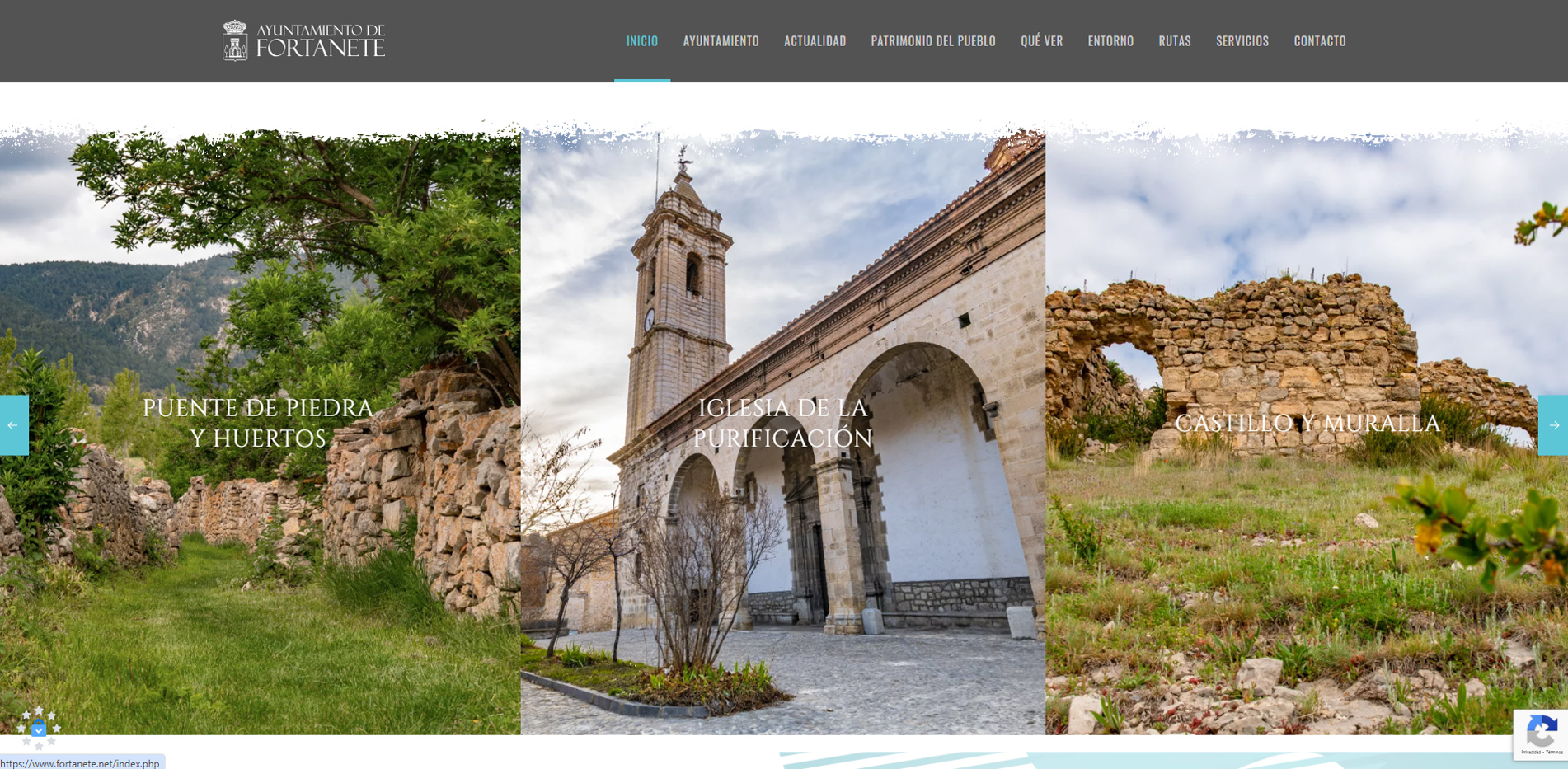Click the CONTACTO link
The height and width of the screenshot is (769, 1568).
click(x=1320, y=40)
